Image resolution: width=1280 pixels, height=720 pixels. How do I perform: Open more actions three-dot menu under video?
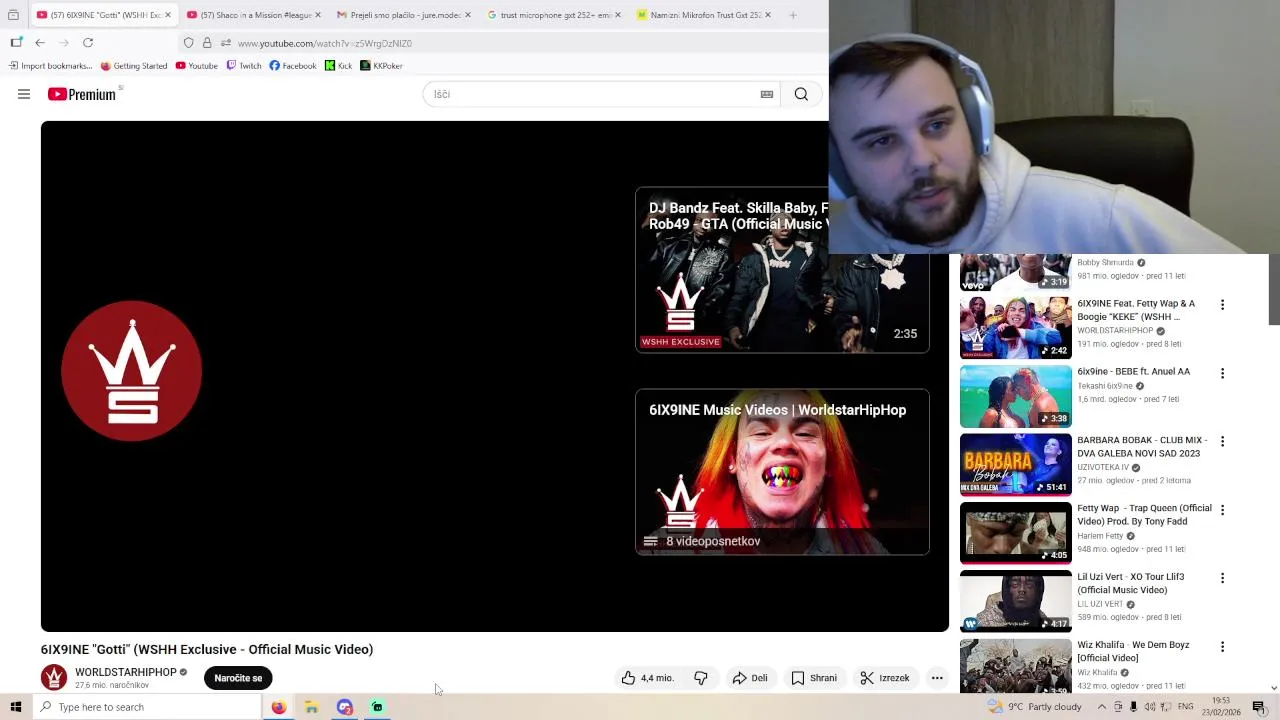point(937,678)
